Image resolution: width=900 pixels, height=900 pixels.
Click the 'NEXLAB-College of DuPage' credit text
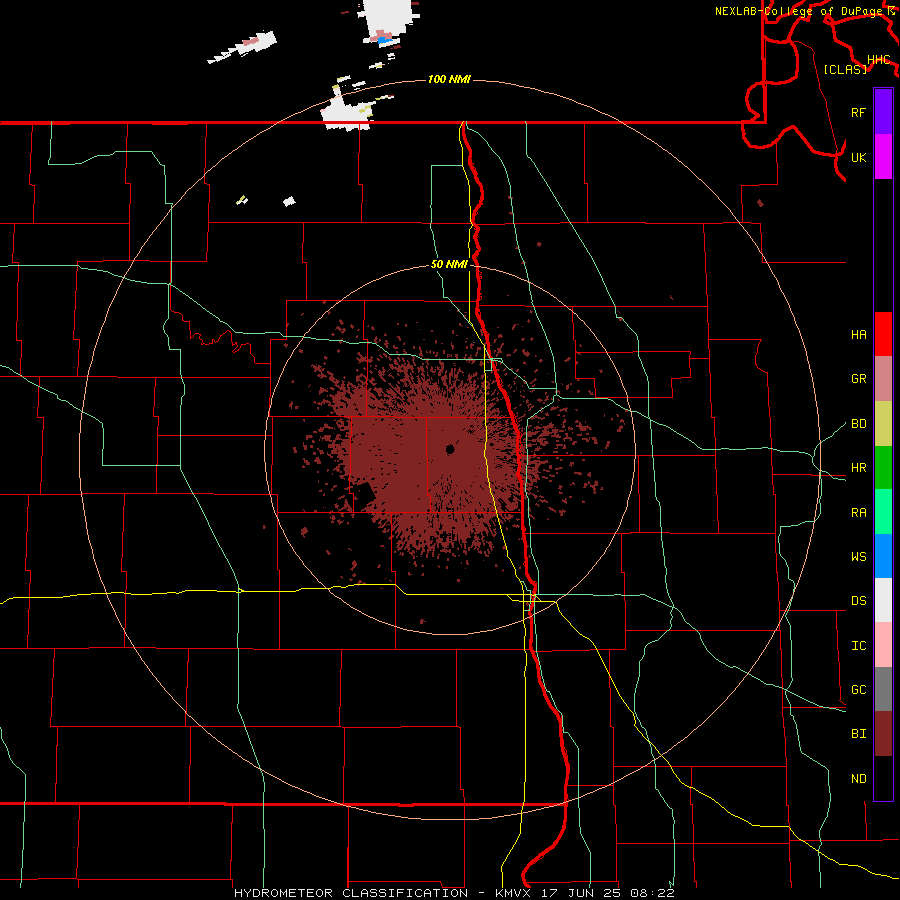tap(799, 11)
